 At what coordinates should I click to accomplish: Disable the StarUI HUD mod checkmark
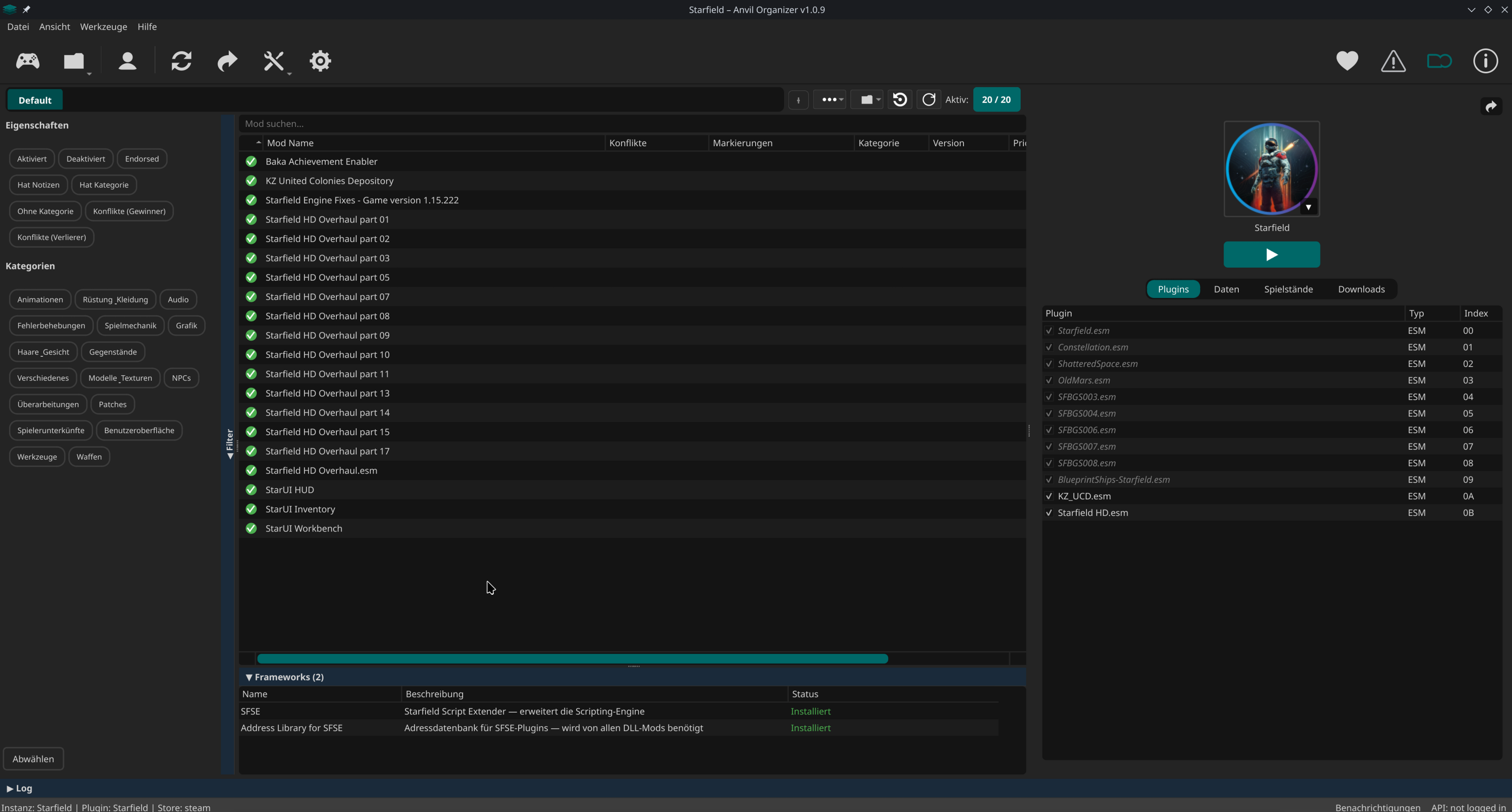(x=251, y=490)
